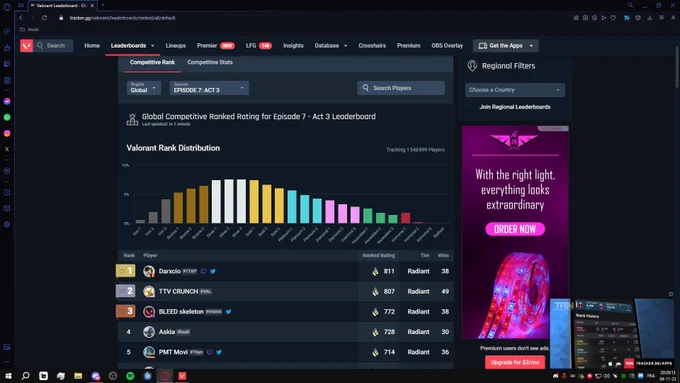Open Darxcio's player profile
The width and height of the screenshot is (680, 383).
tap(170, 271)
